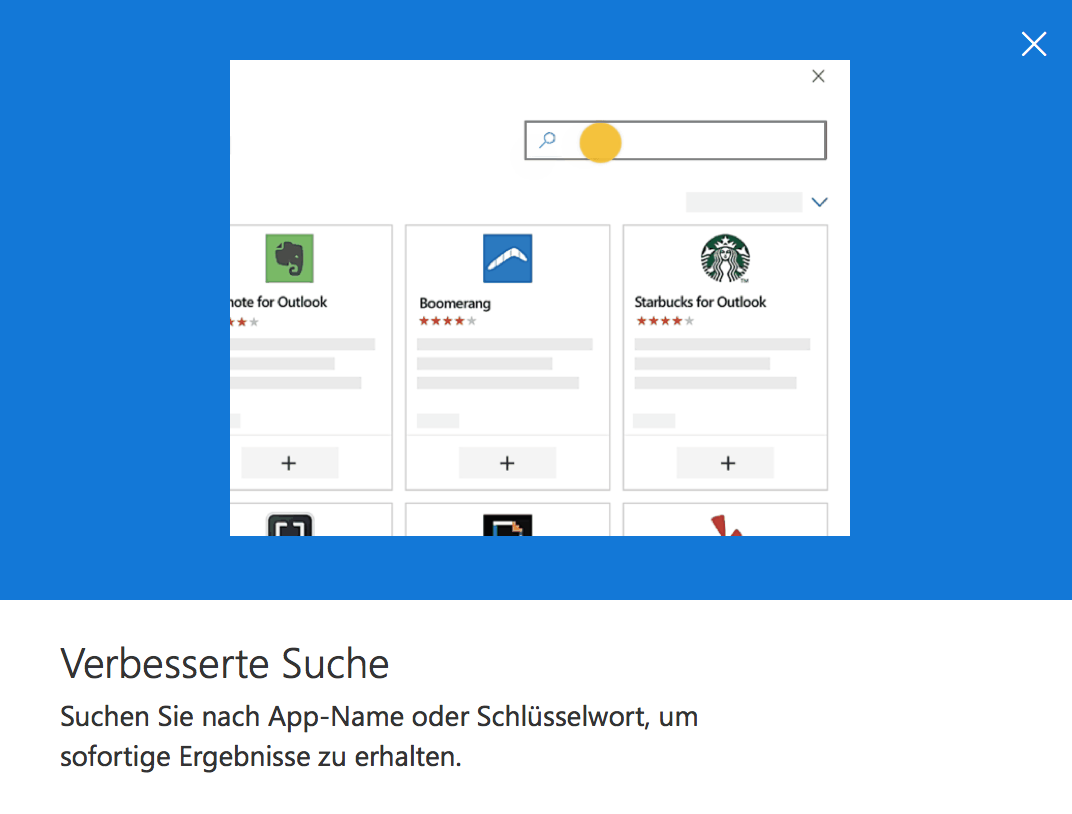Open the Boomerang app icon
The height and width of the screenshot is (814, 1072).
(x=507, y=259)
